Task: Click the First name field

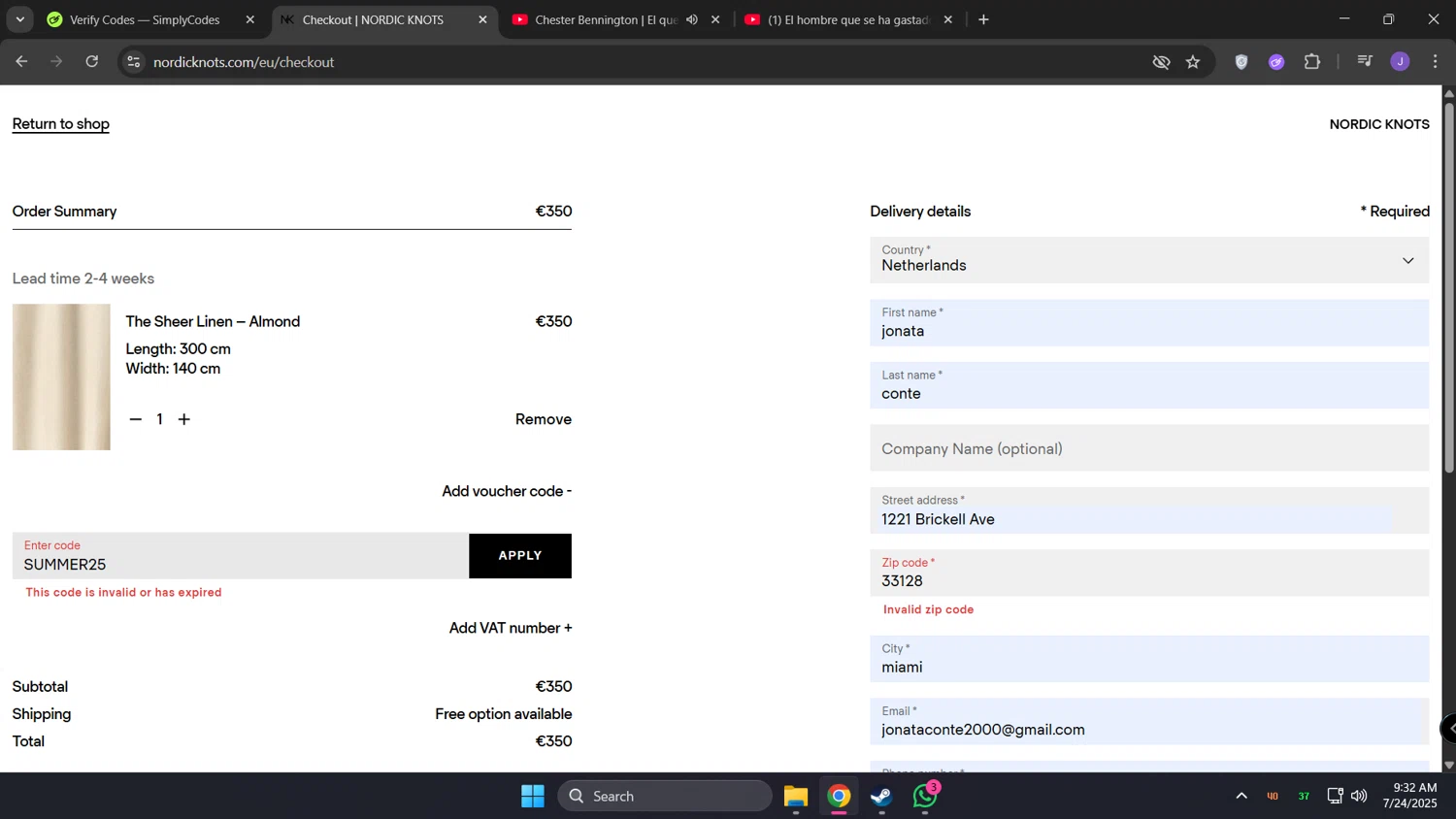Action: click(x=1149, y=323)
